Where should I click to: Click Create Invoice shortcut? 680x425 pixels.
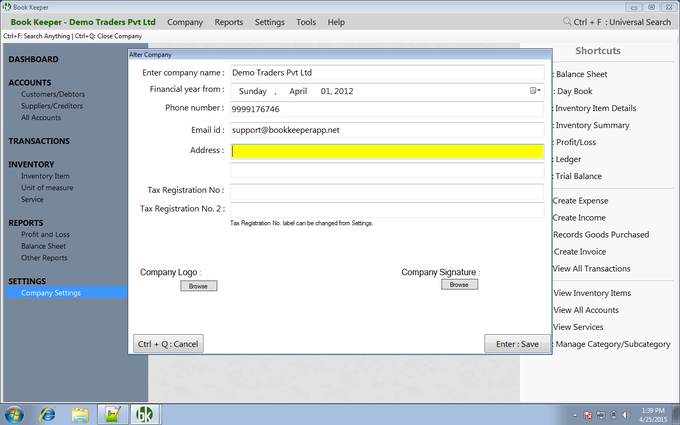click(580, 252)
